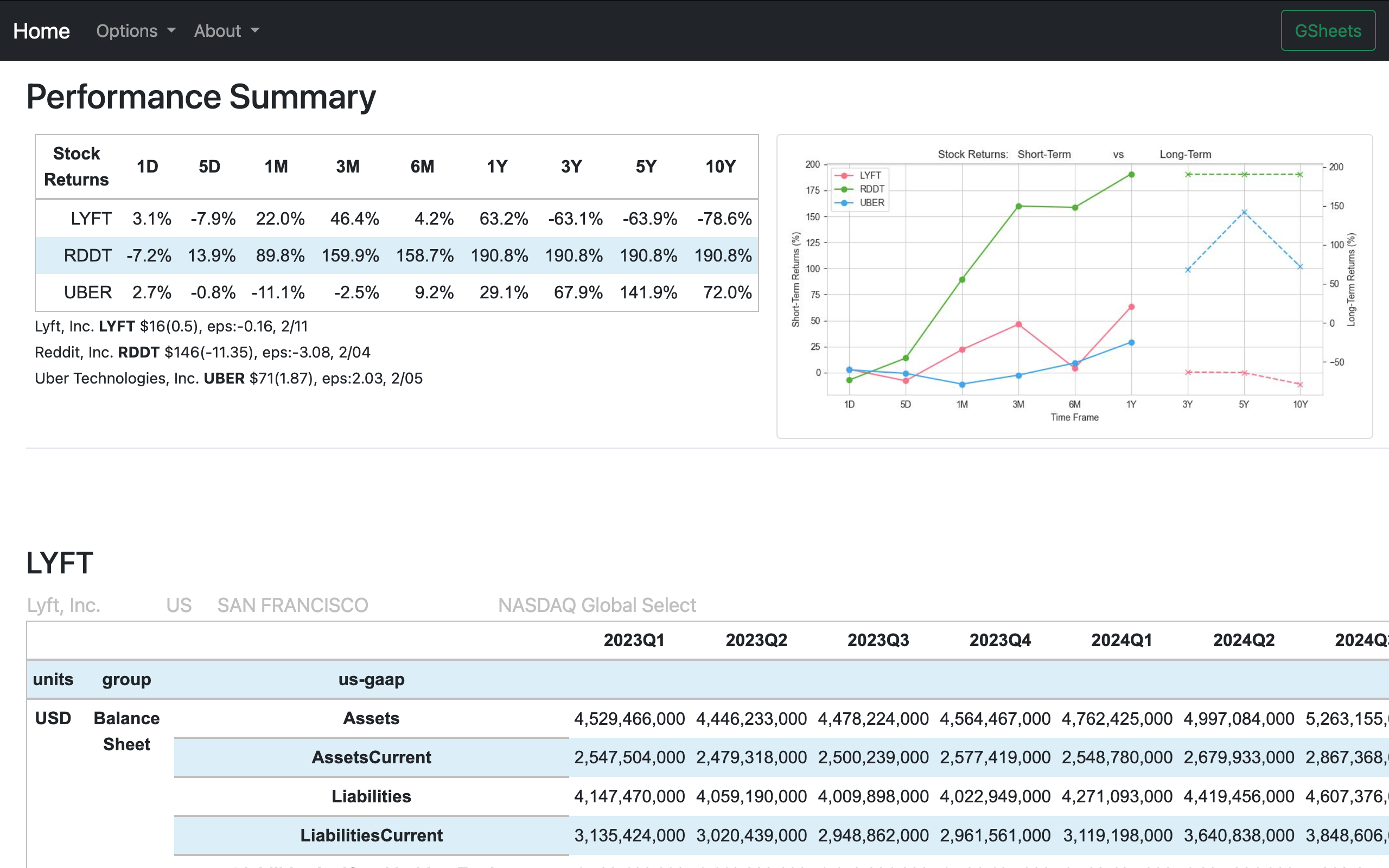
Task: Click the Assets row label
Action: click(x=371, y=718)
